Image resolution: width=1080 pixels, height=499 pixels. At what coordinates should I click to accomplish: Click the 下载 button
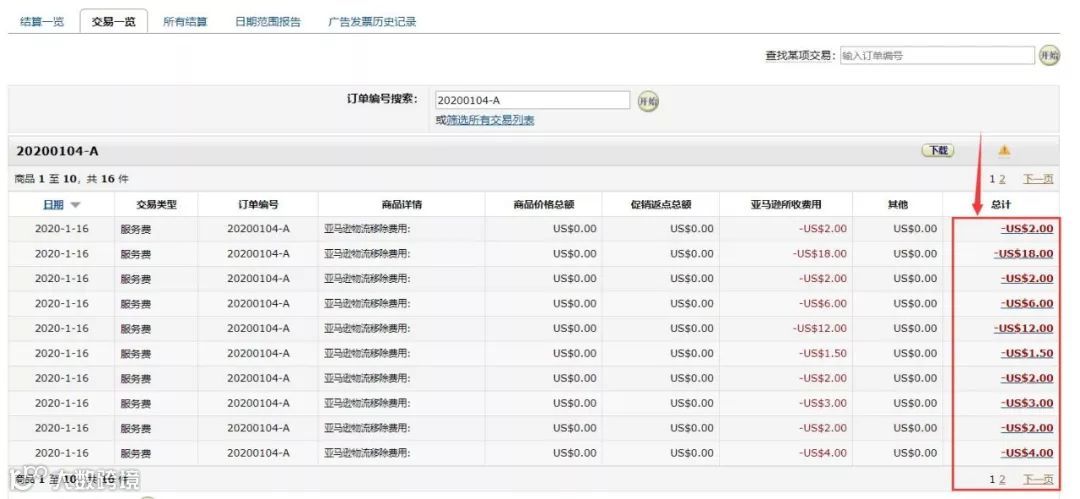[x=938, y=150]
